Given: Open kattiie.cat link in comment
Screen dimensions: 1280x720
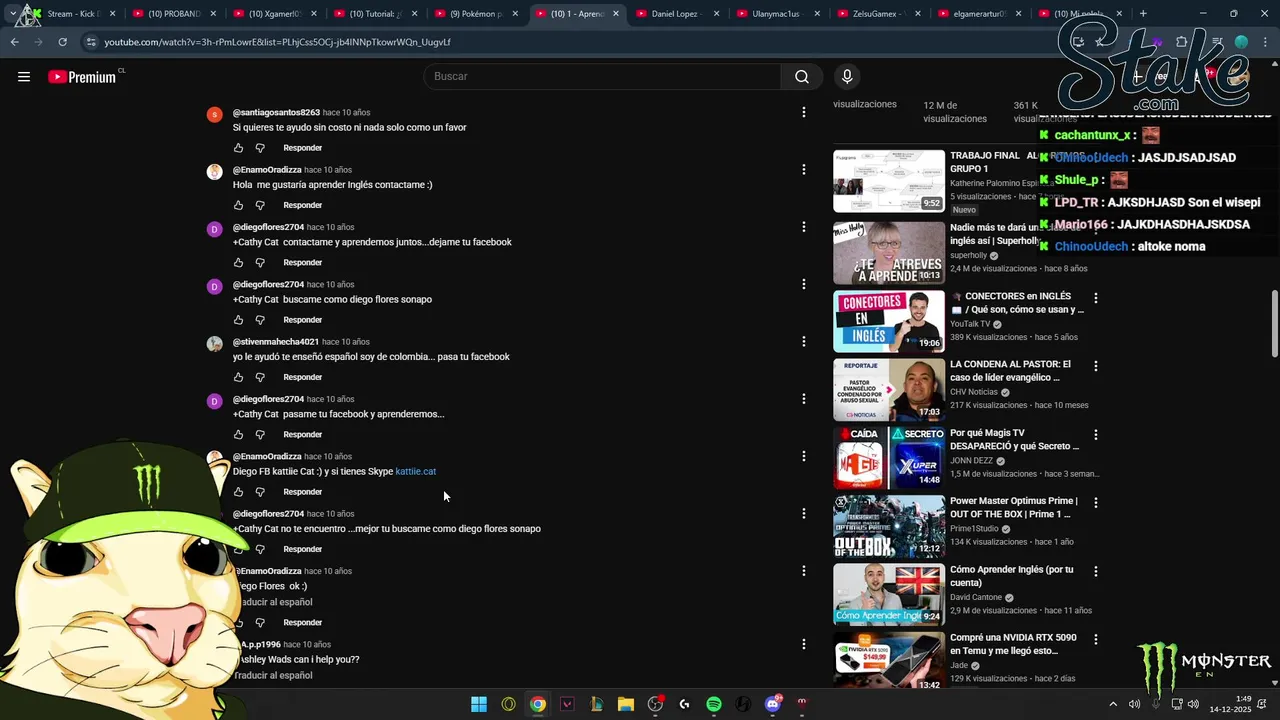Looking at the screenshot, I should pyautogui.click(x=415, y=472).
